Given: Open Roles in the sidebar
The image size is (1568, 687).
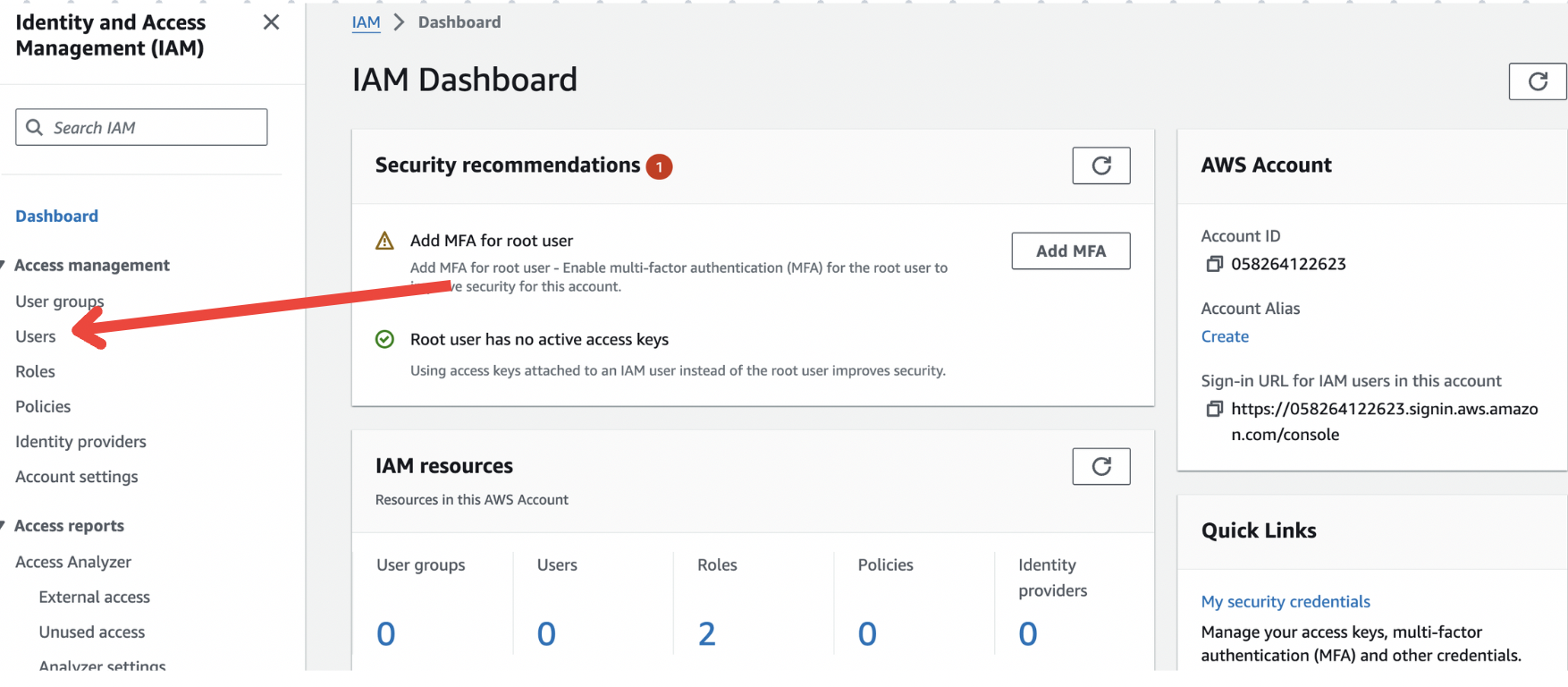Looking at the screenshot, I should 35,371.
